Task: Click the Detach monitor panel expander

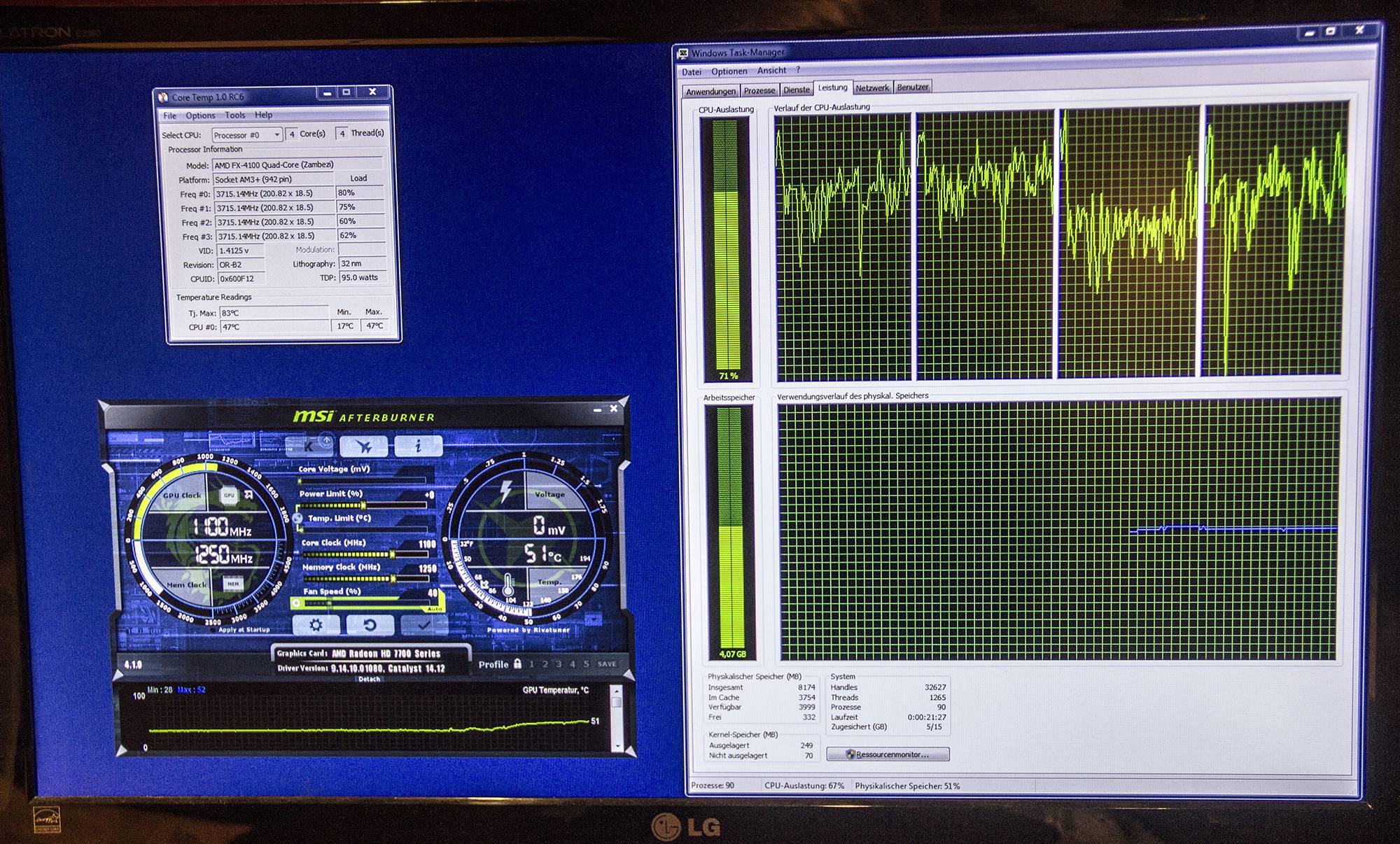Action: (x=369, y=679)
